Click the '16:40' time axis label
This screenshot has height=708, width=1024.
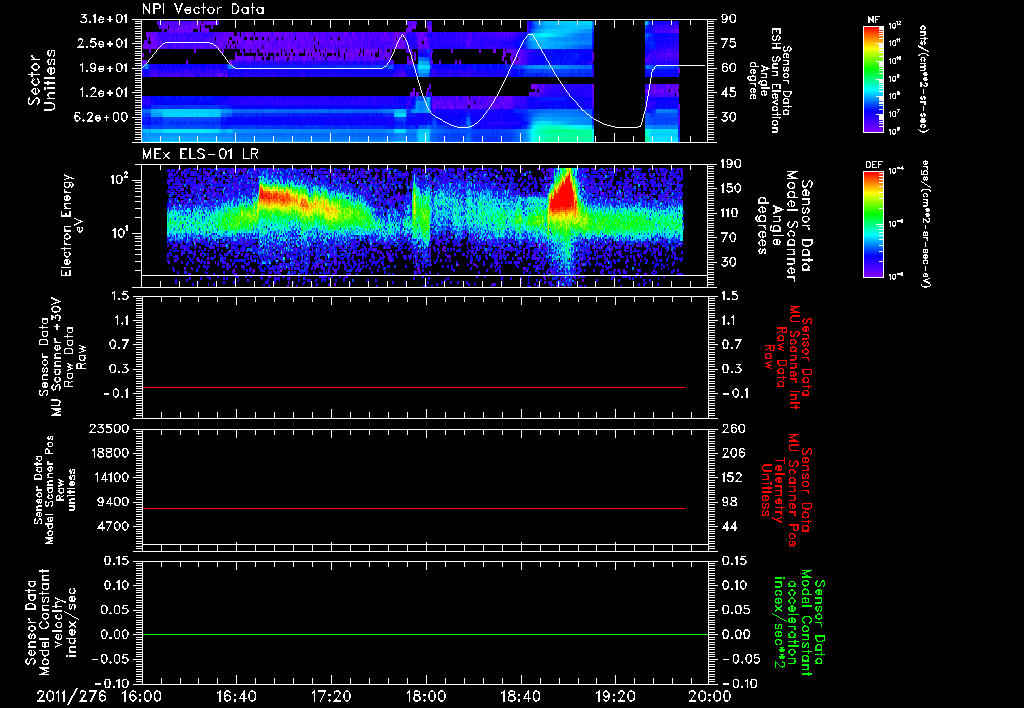coord(236,696)
